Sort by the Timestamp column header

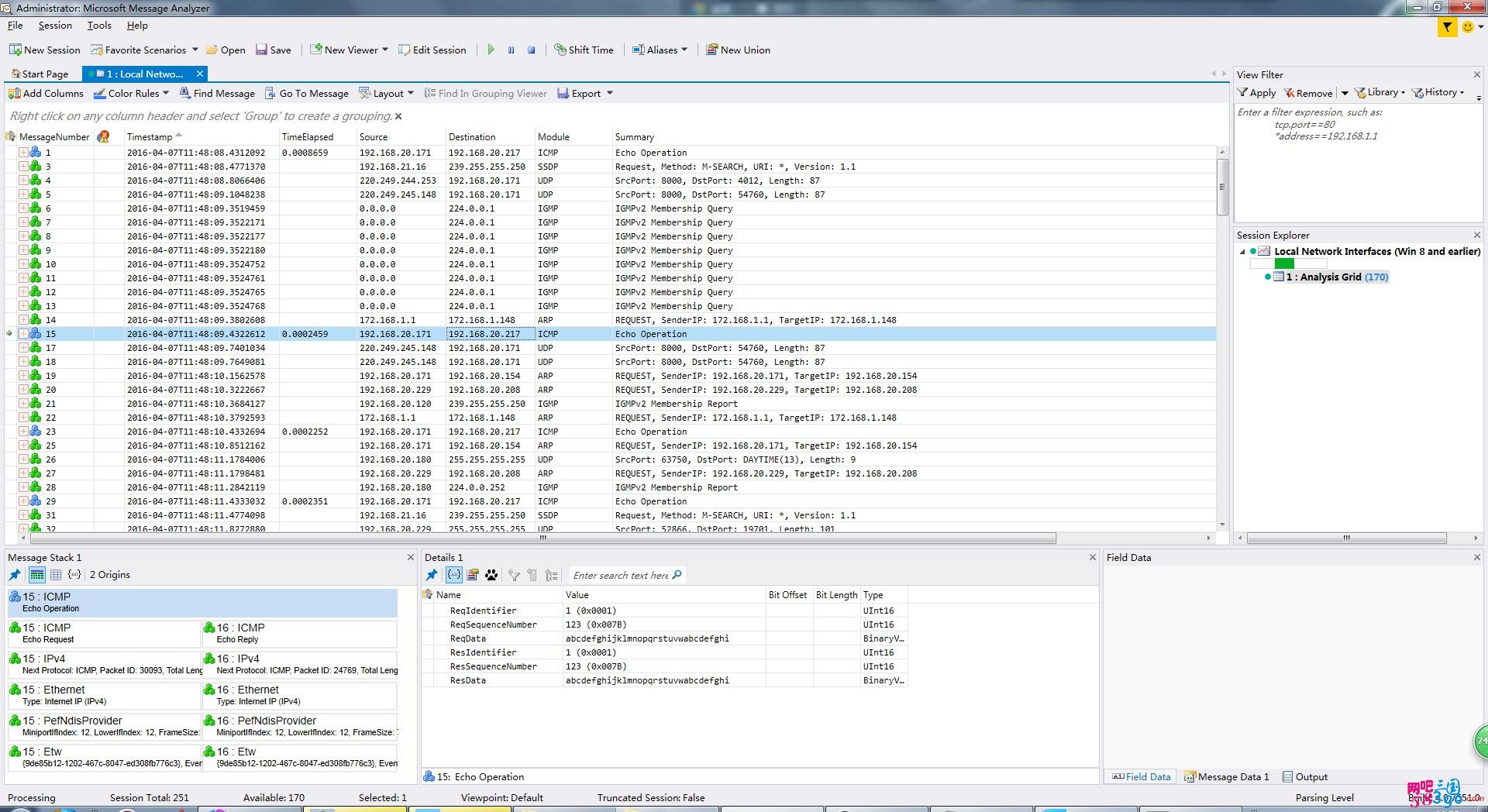click(x=201, y=137)
